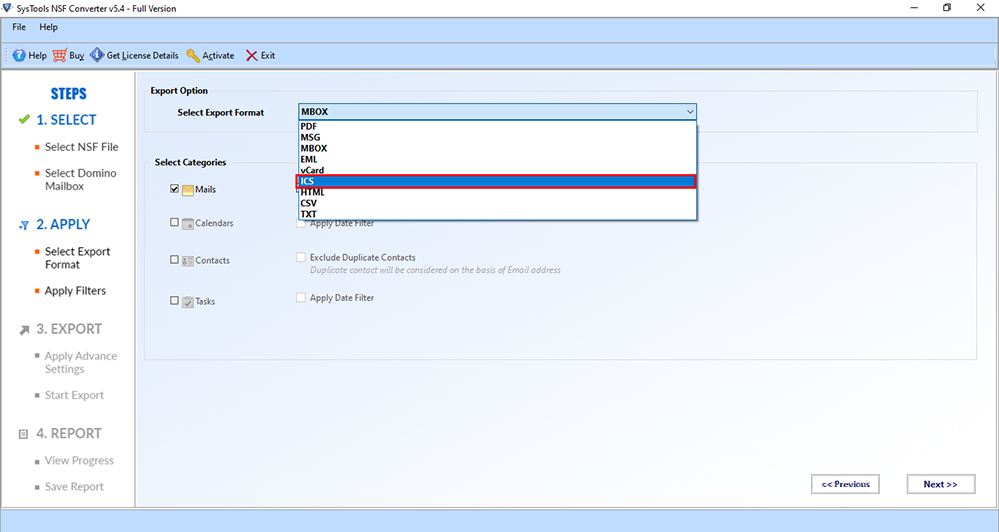999x532 pixels.
Task: Go to Select Export Format step
Action: coord(77,258)
